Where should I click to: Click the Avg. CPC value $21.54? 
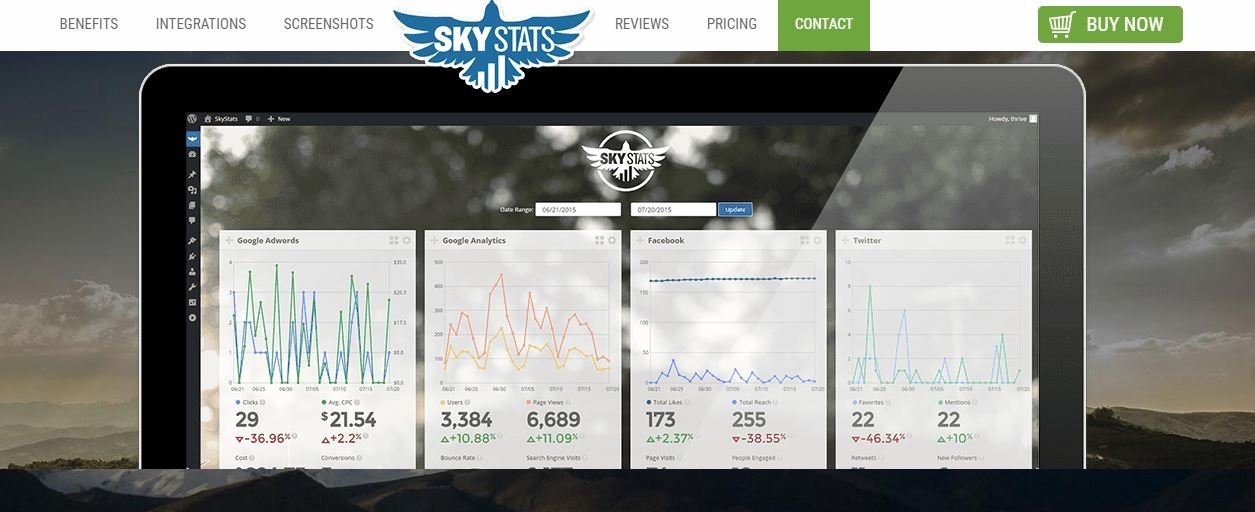point(349,420)
